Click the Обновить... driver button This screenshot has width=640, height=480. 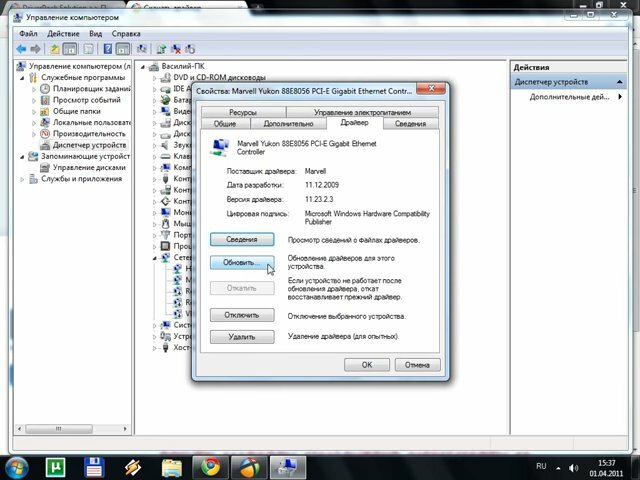[242, 262]
